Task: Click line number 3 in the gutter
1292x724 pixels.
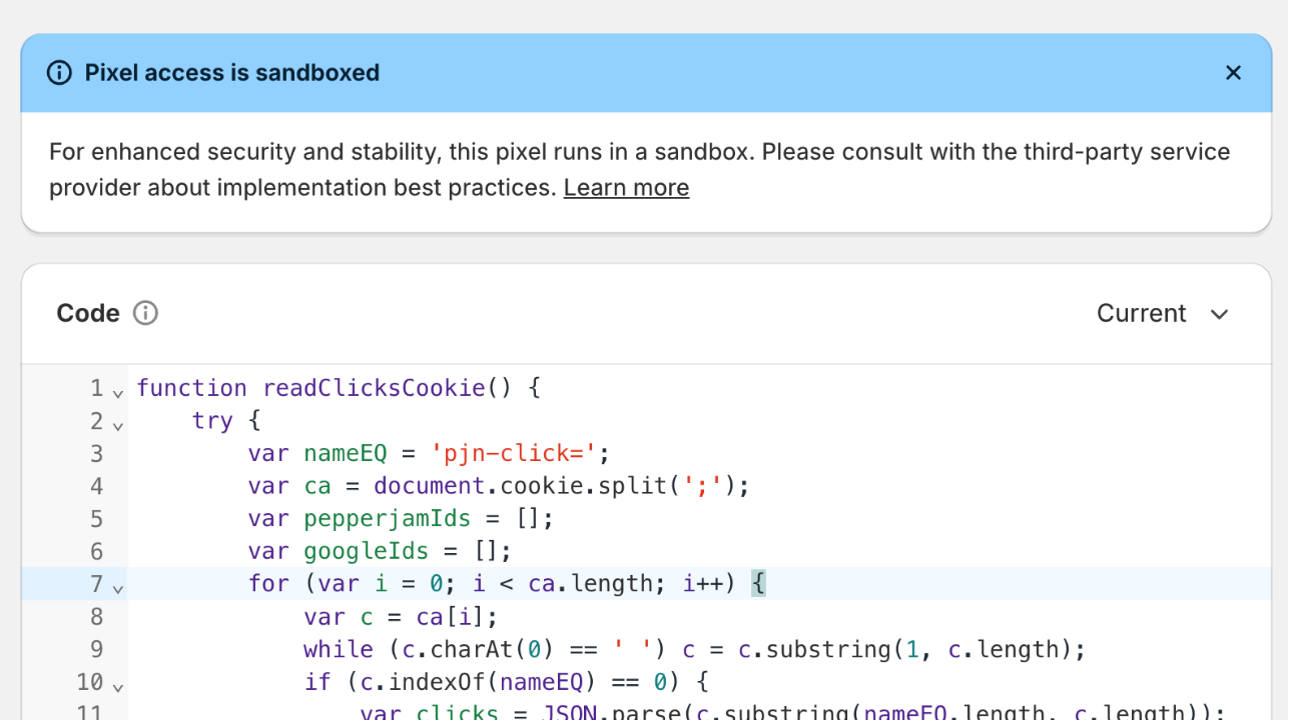Action: pos(96,454)
